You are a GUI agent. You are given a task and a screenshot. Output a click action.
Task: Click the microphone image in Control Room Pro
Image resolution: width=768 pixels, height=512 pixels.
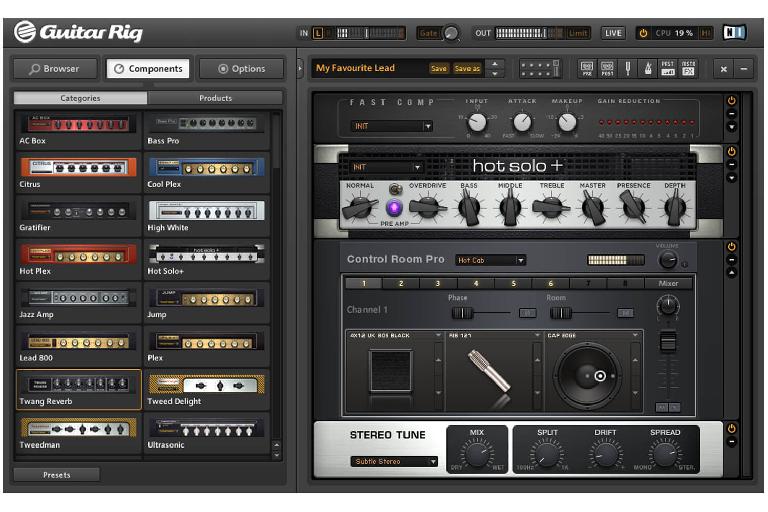(487, 371)
